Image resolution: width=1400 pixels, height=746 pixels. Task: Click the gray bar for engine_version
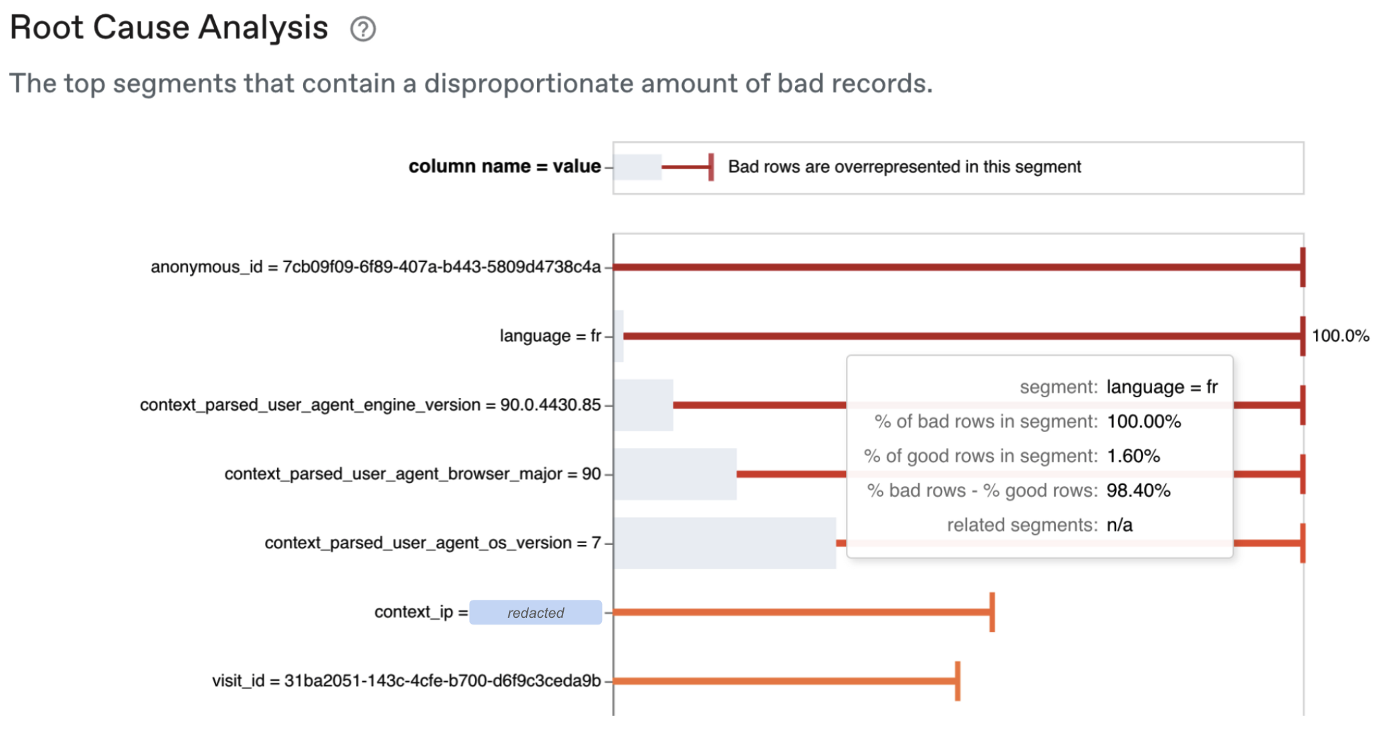coord(643,405)
